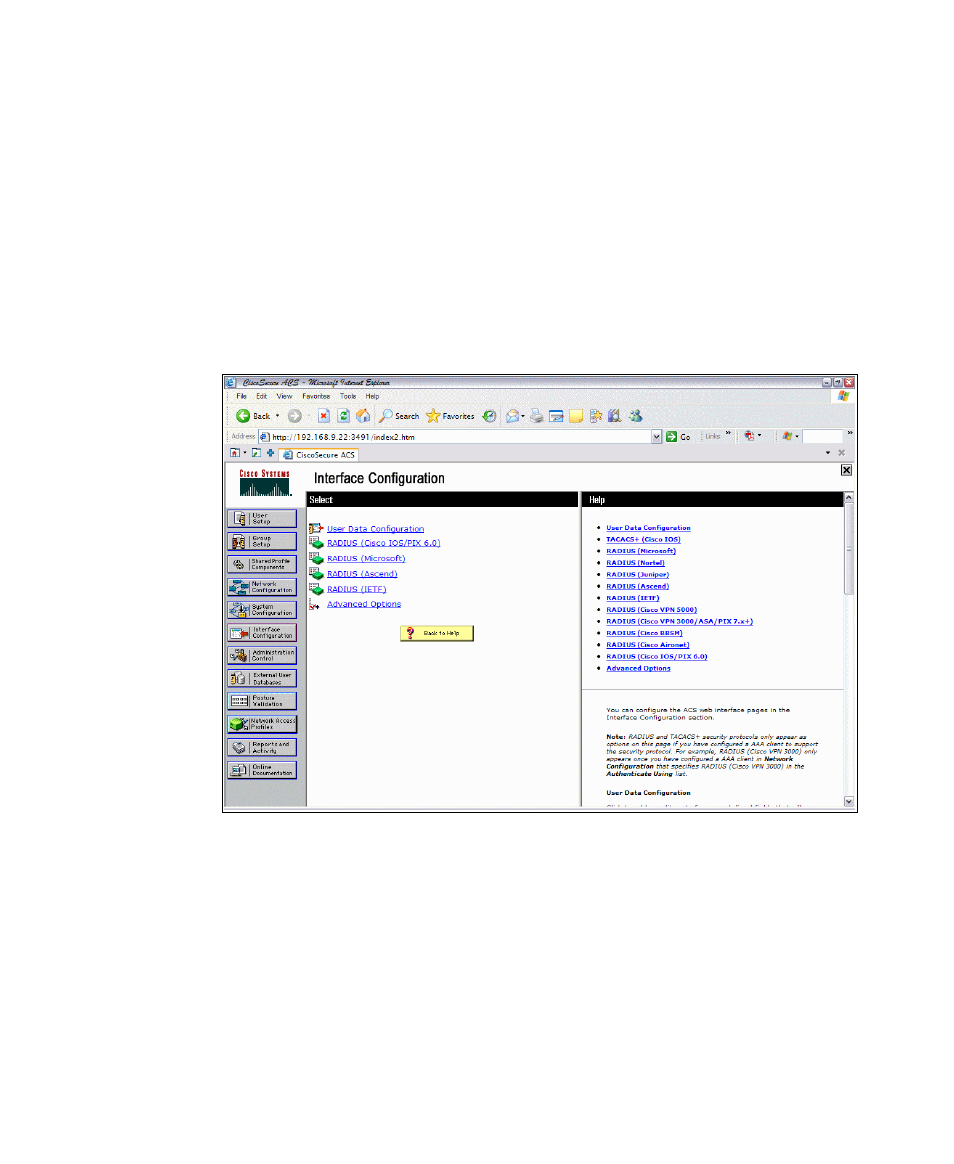954x1164 pixels.
Task: Click the Go button beside address bar
Action: click(679, 437)
